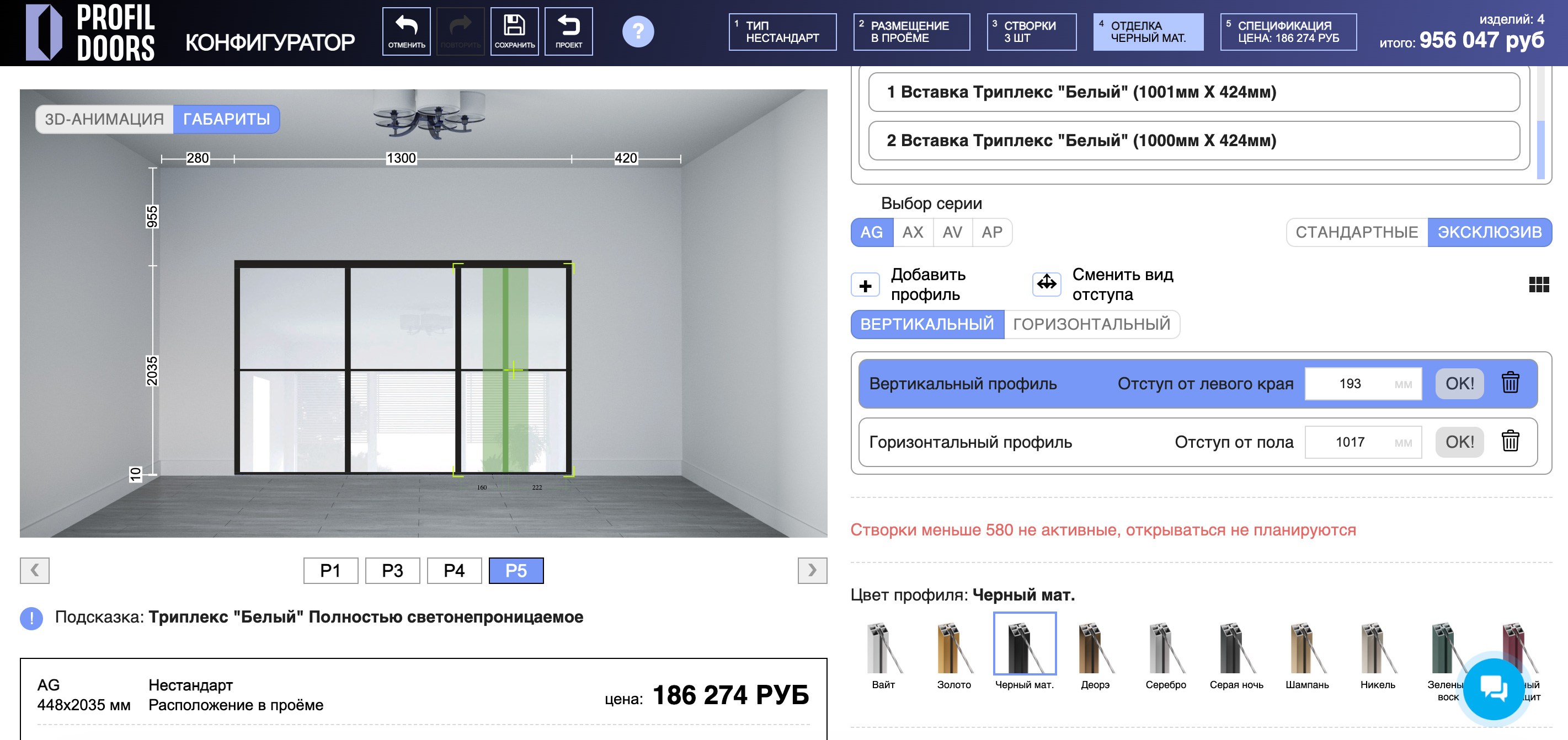Select СТАНДАРТНЫЕ colors option
The width and height of the screenshot is (1568, 740).
1357,233
